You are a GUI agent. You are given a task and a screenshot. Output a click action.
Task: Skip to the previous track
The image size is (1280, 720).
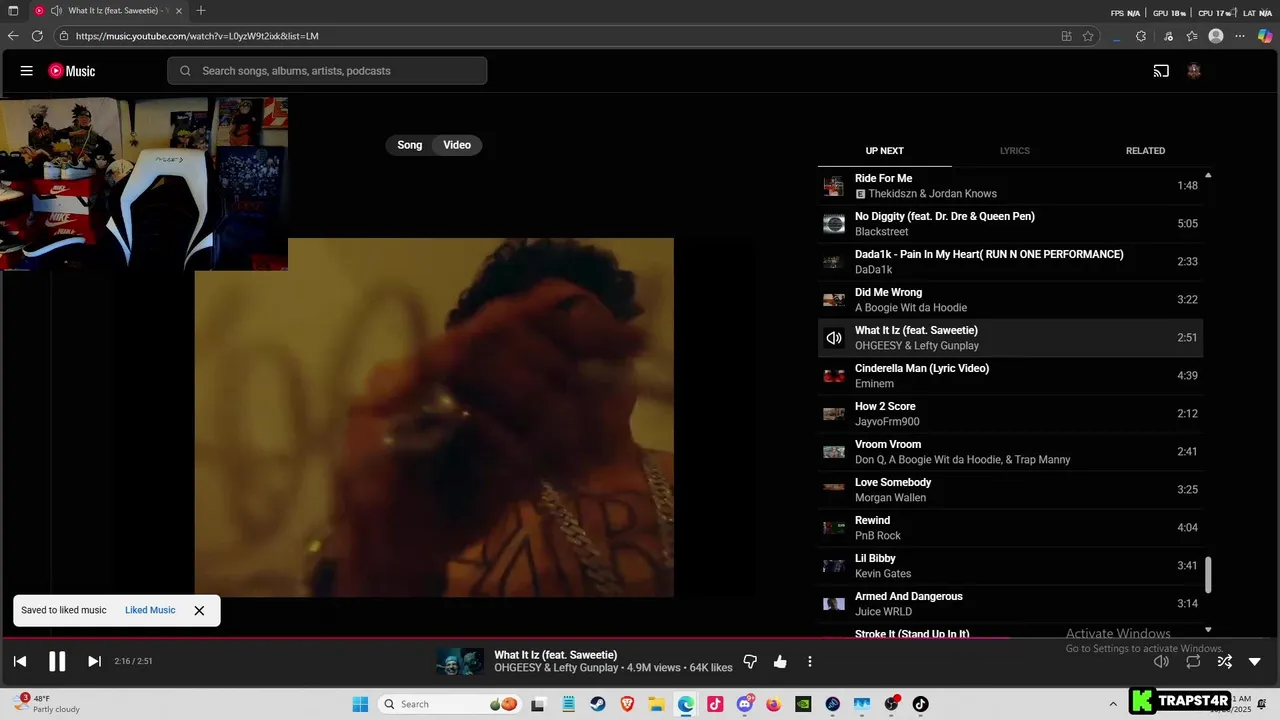(x=20, y=661)
